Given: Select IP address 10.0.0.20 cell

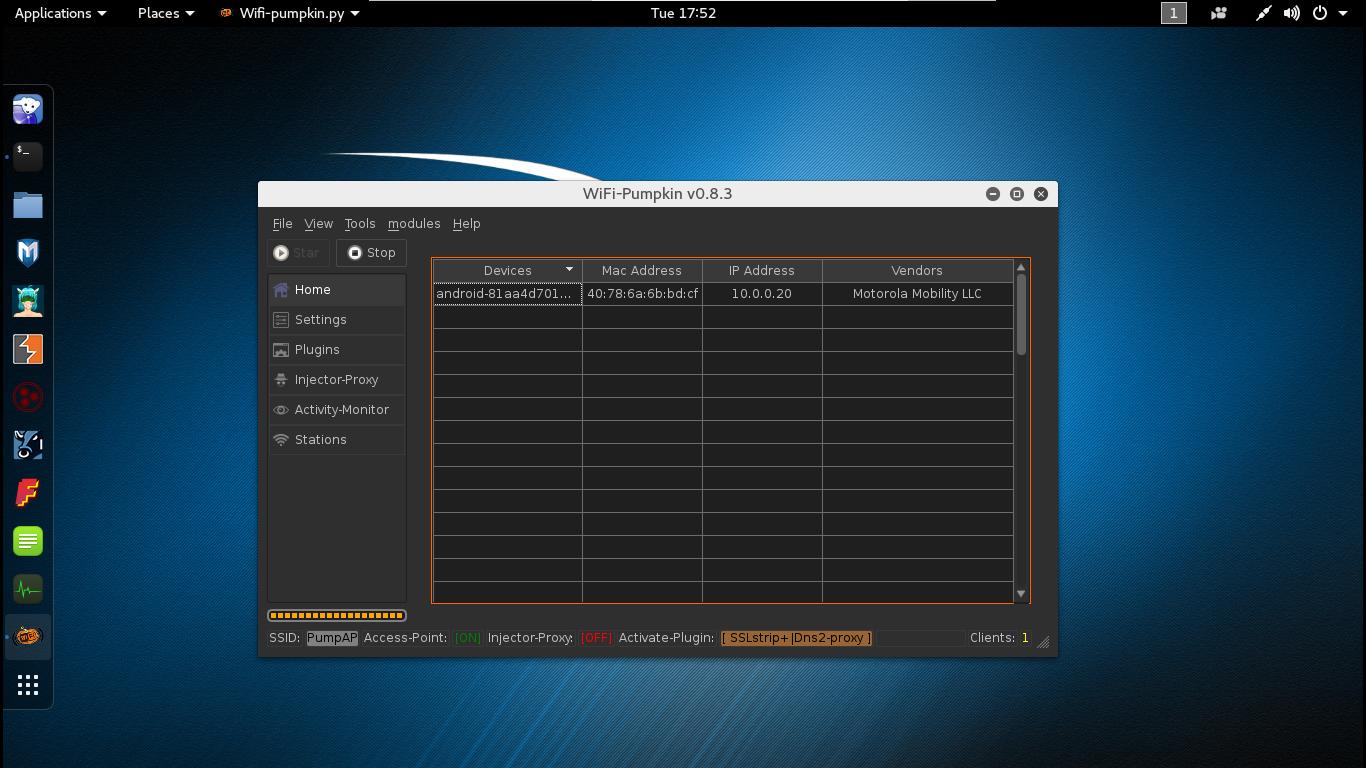Looking at the screenshot, I should point(762,294).
